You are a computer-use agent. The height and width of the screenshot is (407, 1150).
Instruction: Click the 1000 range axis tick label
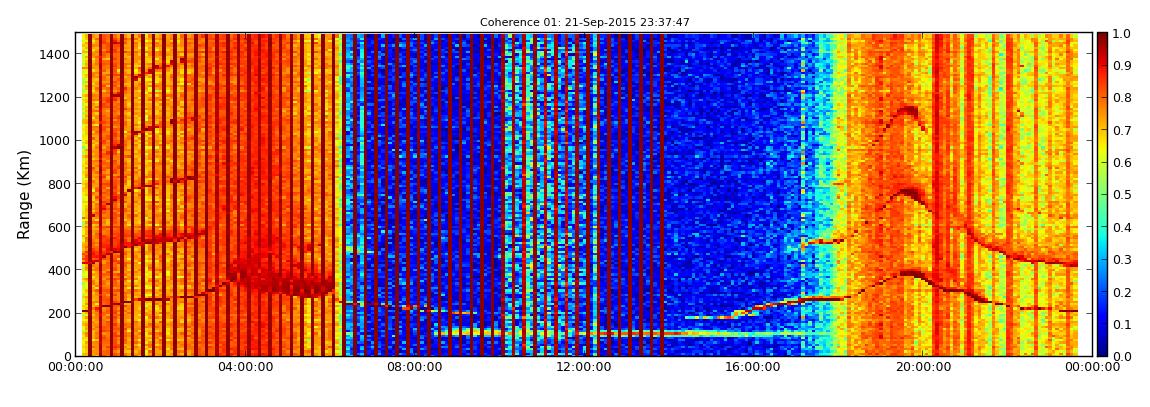click(56, 141)
